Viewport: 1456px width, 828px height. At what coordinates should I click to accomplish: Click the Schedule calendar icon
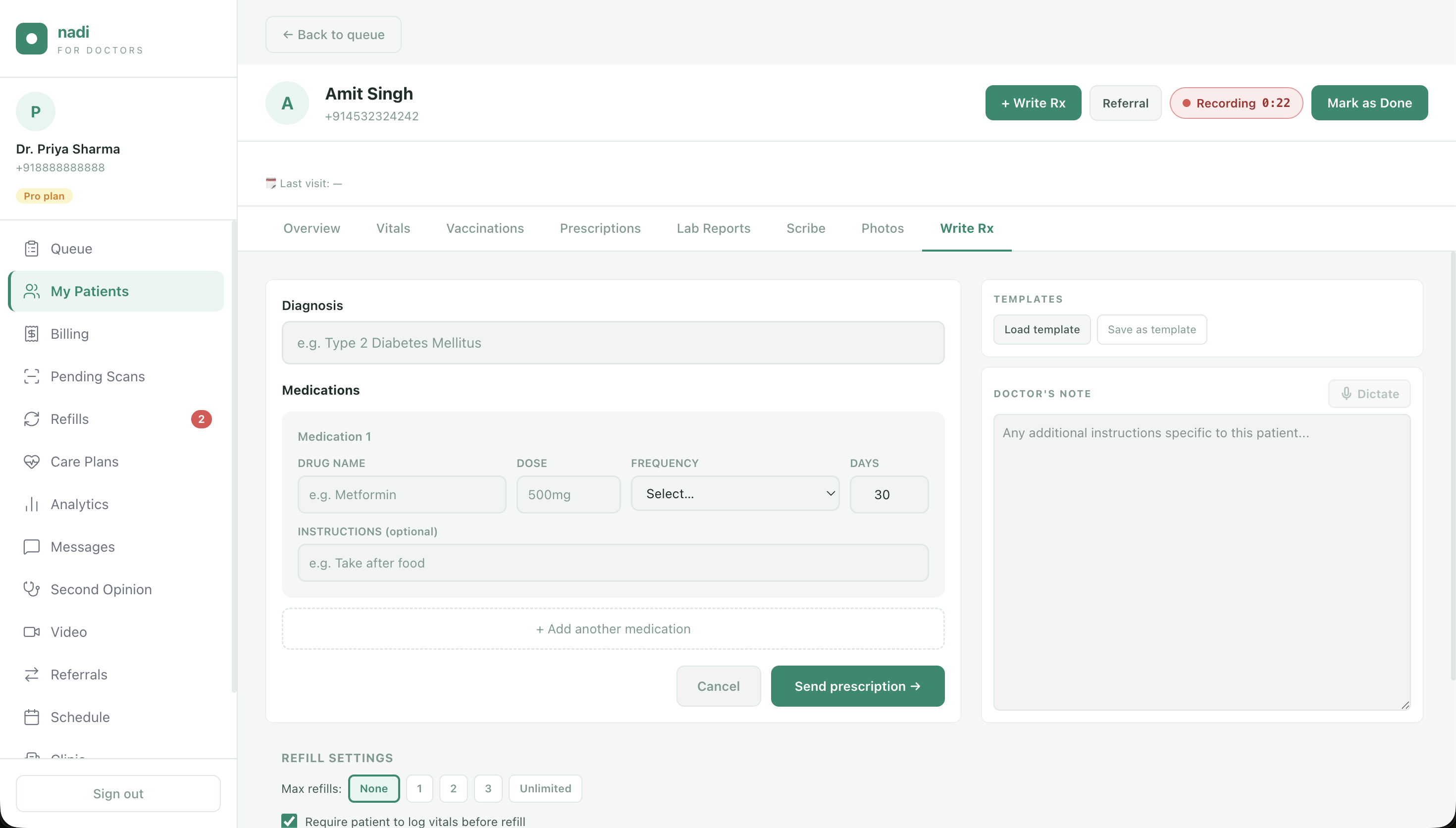pos(32,717)
